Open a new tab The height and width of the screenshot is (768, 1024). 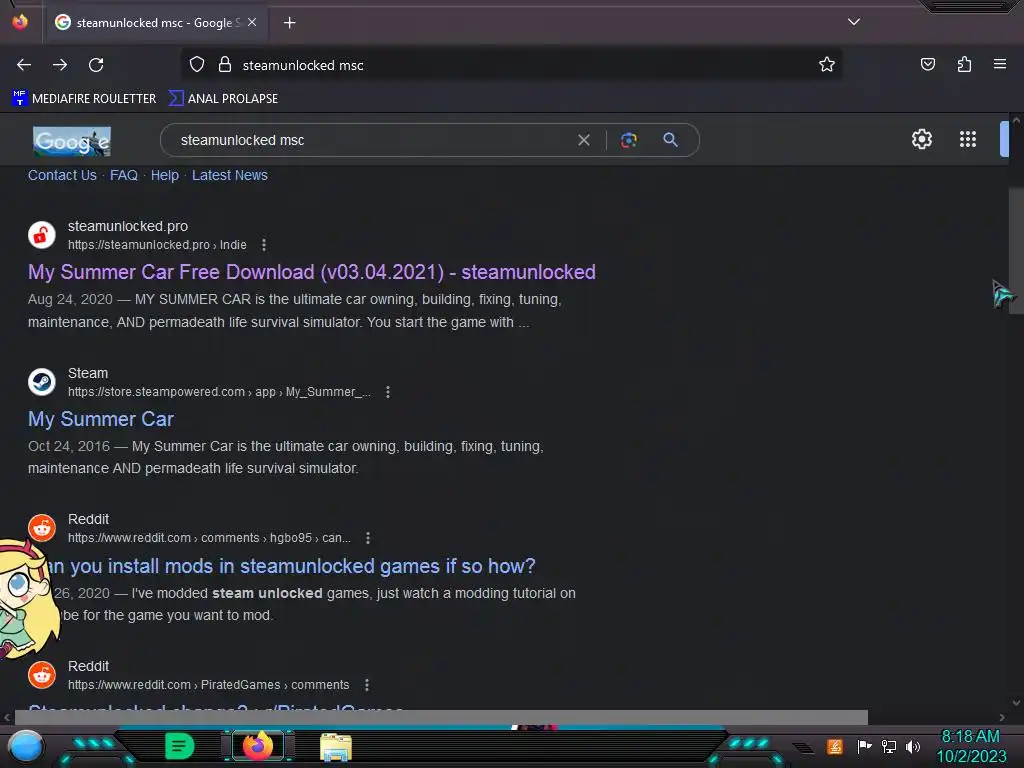(289, 23)
